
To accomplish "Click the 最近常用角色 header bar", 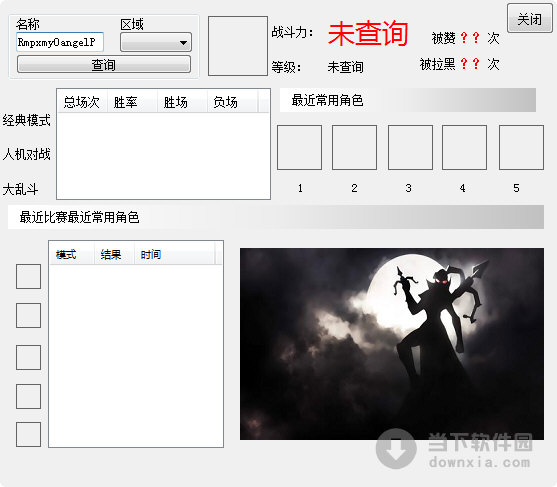I will tap(408, 100).
